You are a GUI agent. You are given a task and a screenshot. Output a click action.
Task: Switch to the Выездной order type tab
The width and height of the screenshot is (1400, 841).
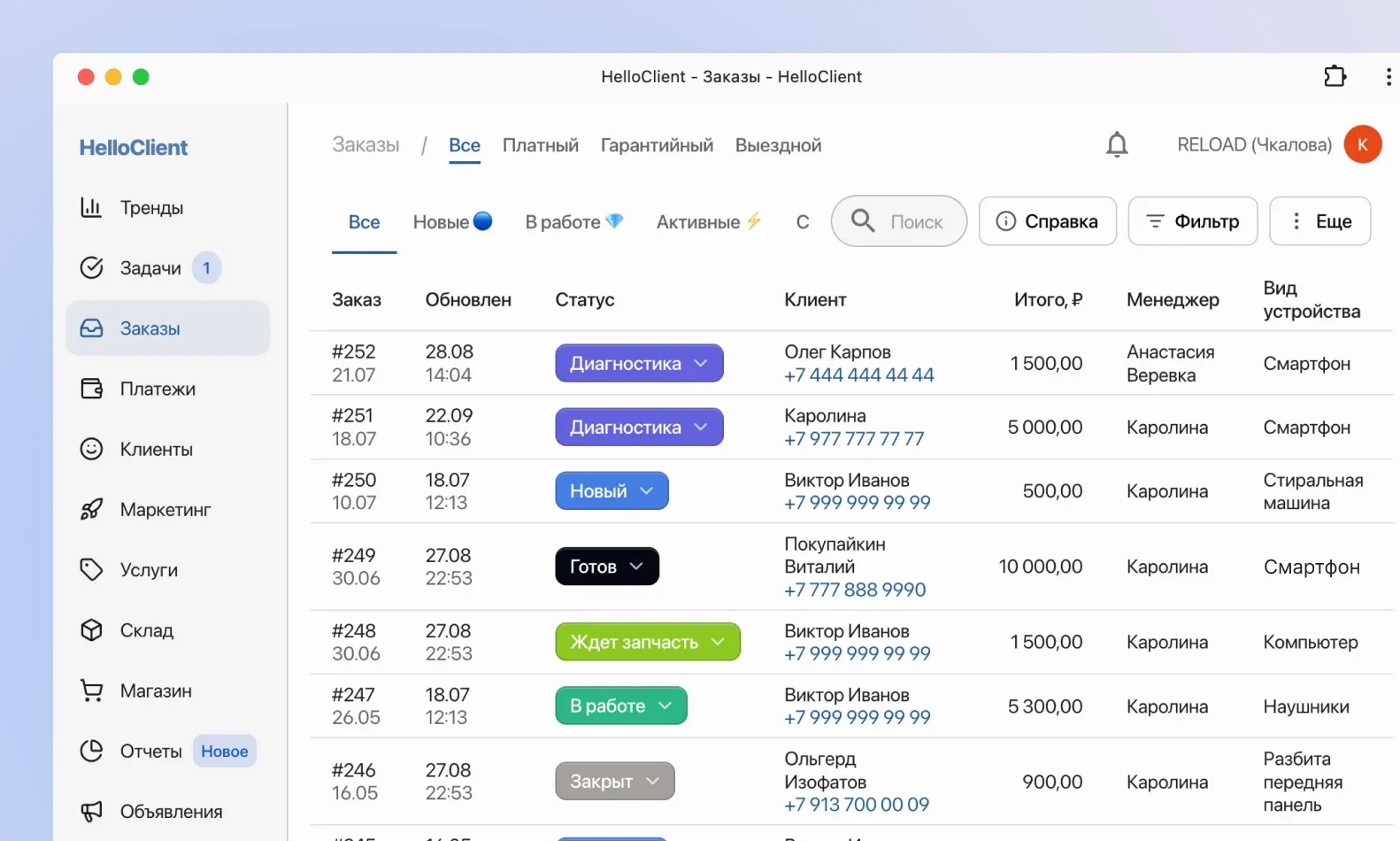point(778,145)
